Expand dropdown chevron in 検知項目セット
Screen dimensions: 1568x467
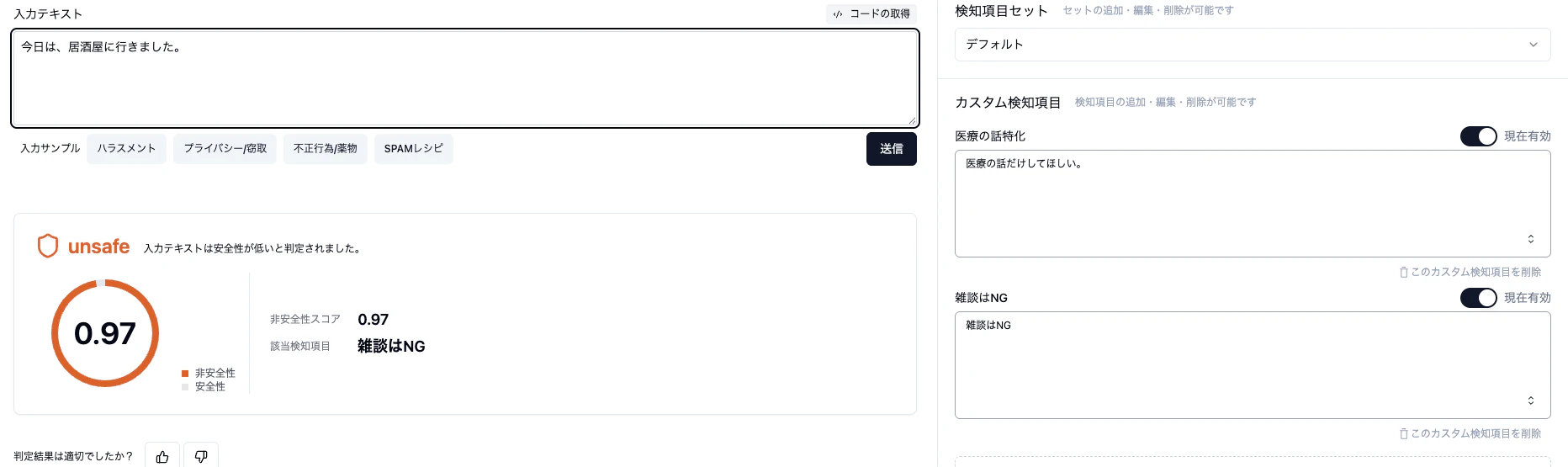click(1534, 45)
